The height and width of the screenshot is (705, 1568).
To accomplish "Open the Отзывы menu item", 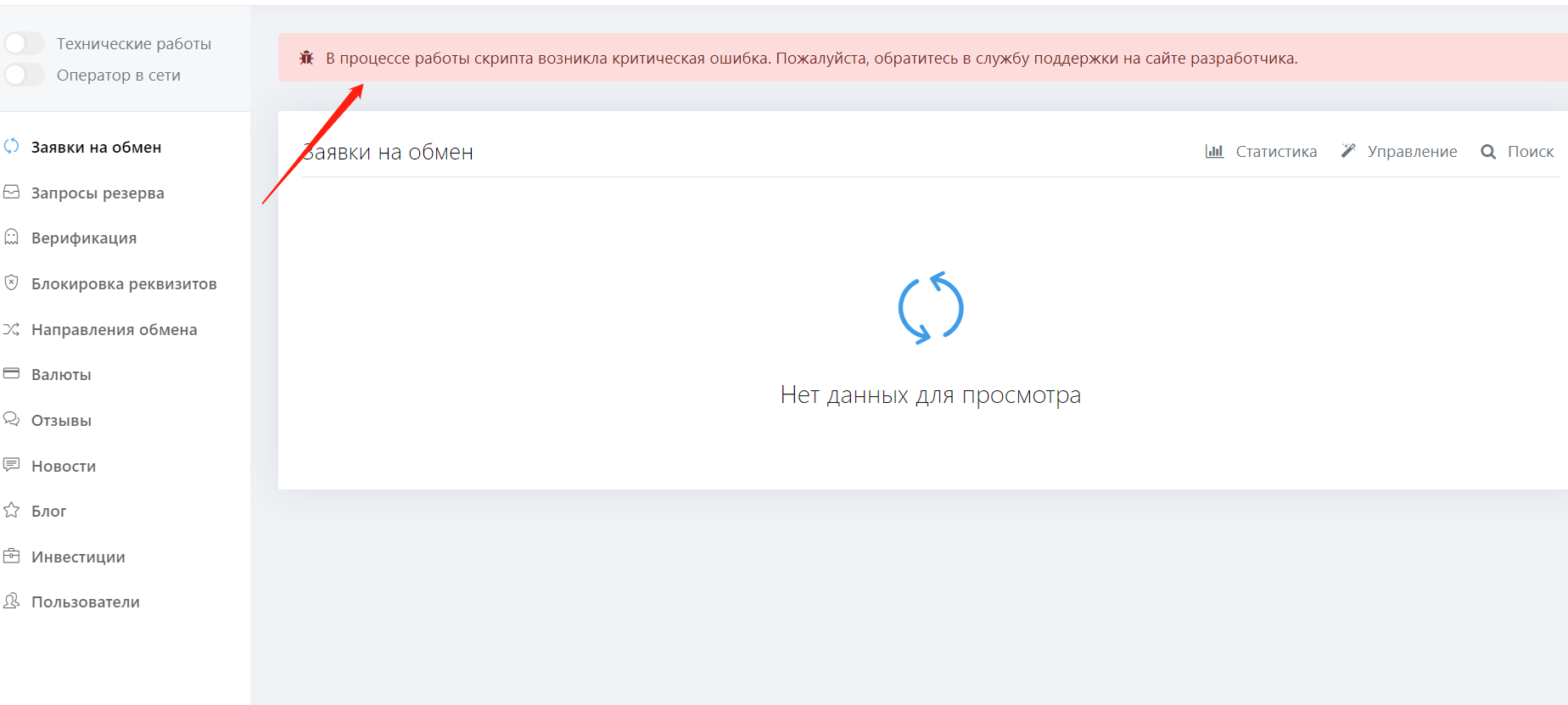I will pos(61,420).
